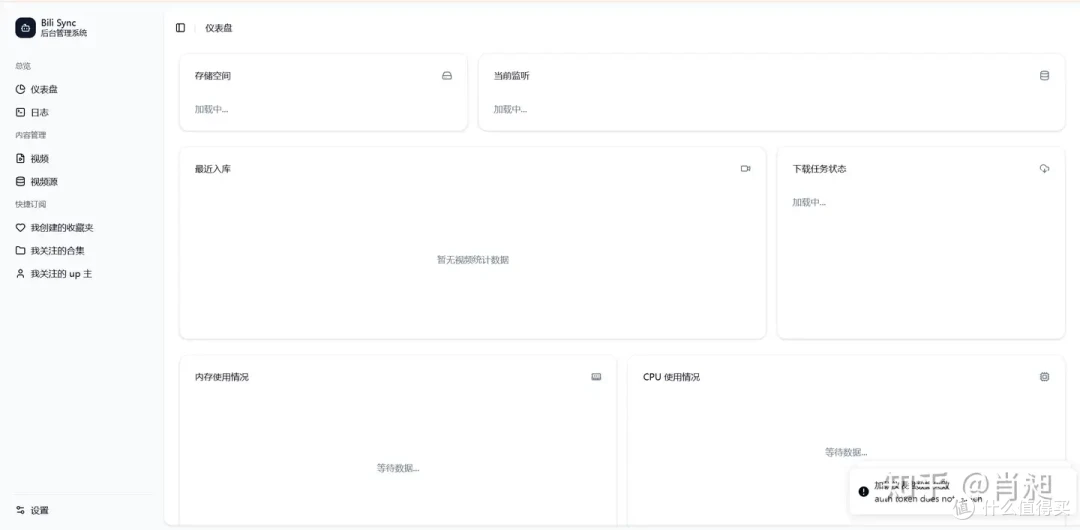Click the memory icon on 内存使用情况 card
Screen dimensions: 1080x530
pos(596,377)
